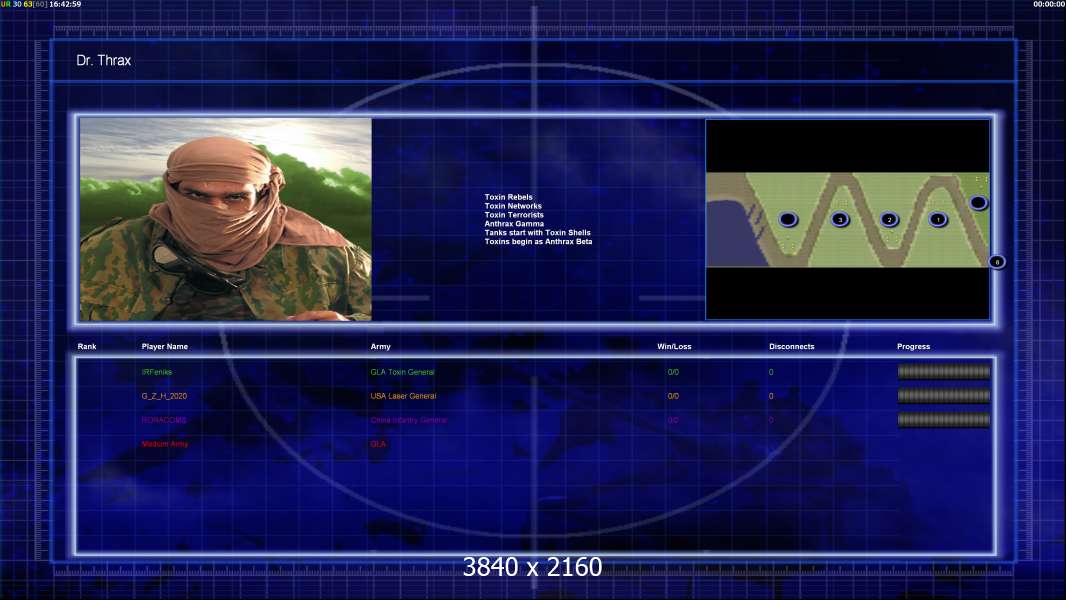This screenshot has height=600, width=1066.
Task: Click the Army column header
Action: click(381, 347)
